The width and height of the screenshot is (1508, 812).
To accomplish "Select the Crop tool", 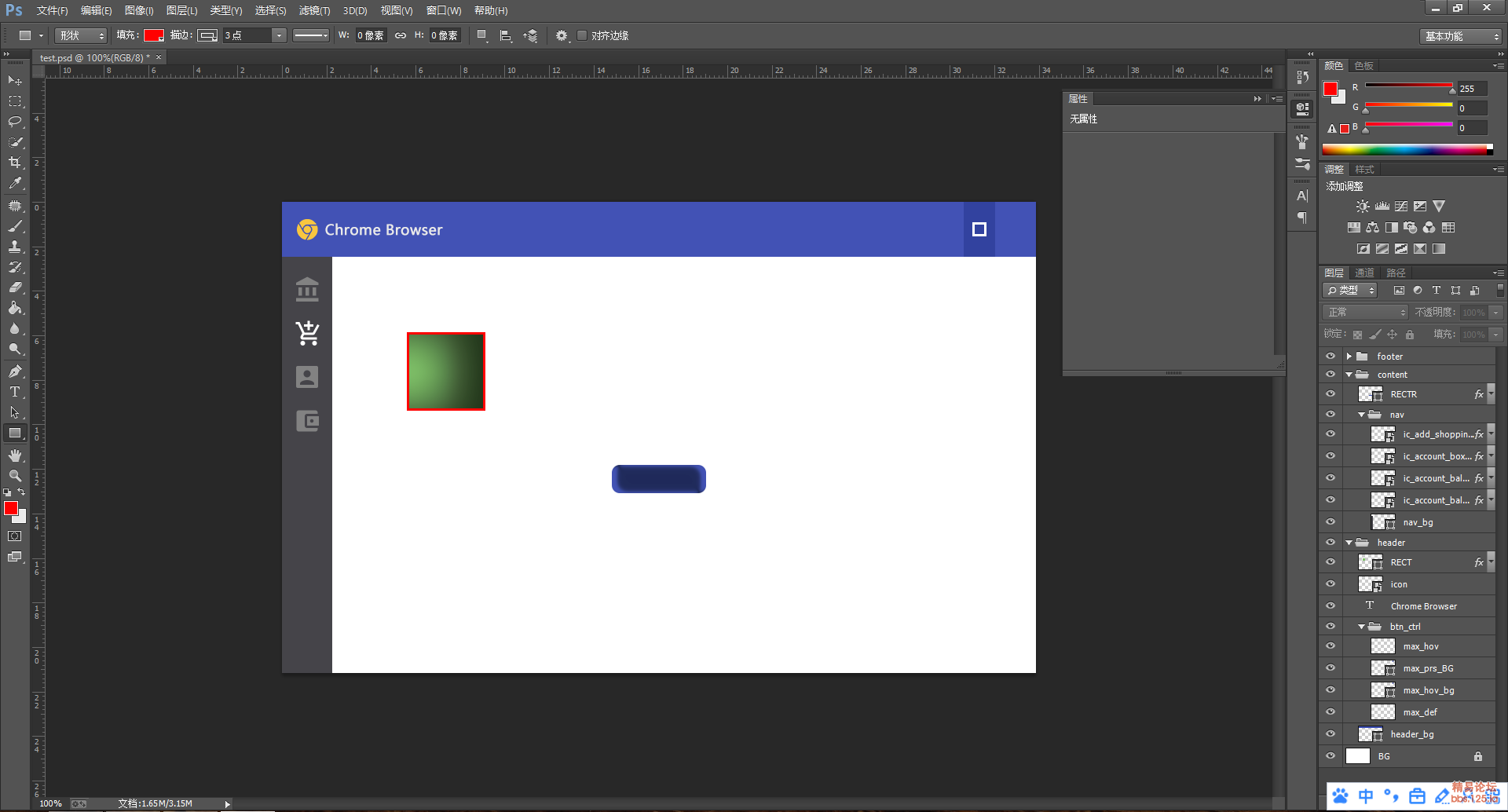I will click(15, 163).
